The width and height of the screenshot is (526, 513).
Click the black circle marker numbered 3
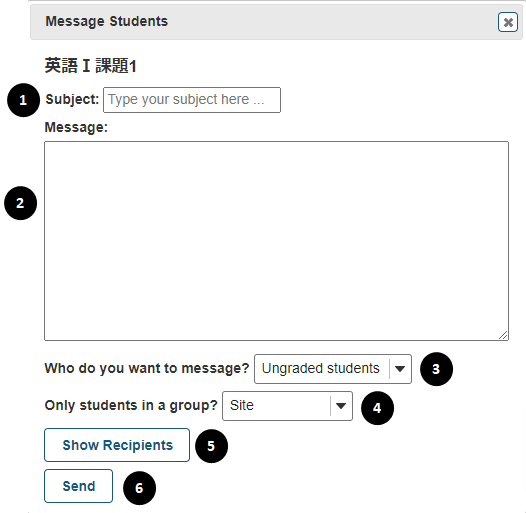click(436, 369)
